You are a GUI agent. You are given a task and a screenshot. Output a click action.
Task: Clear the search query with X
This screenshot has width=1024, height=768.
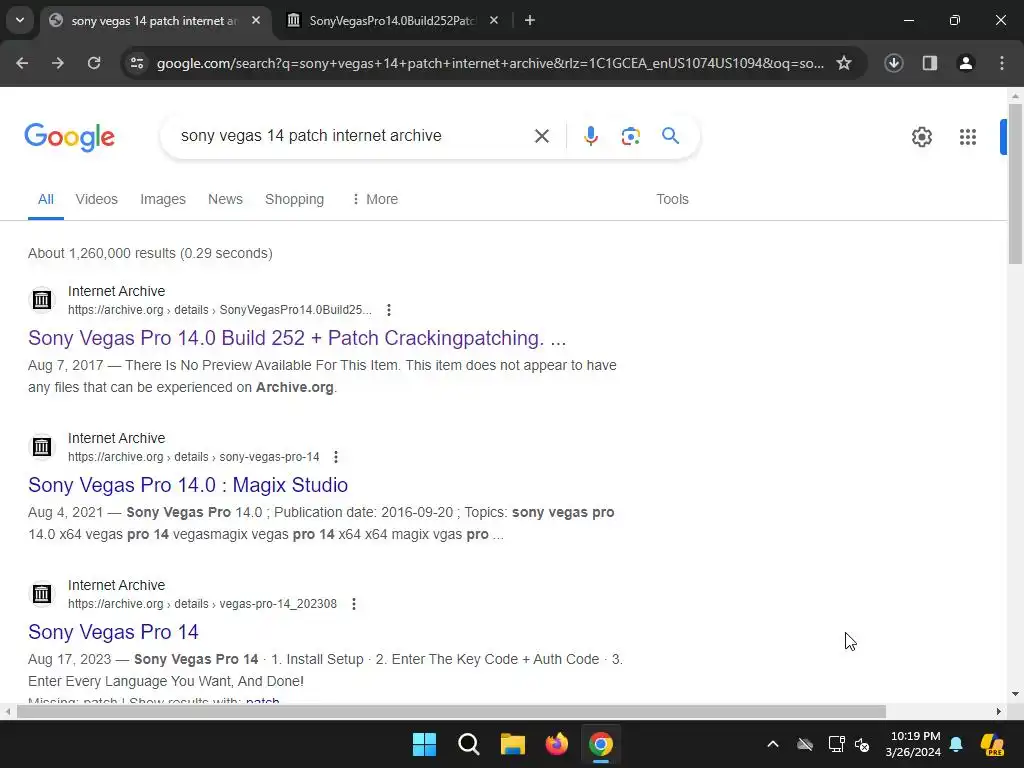coord(541,136)
